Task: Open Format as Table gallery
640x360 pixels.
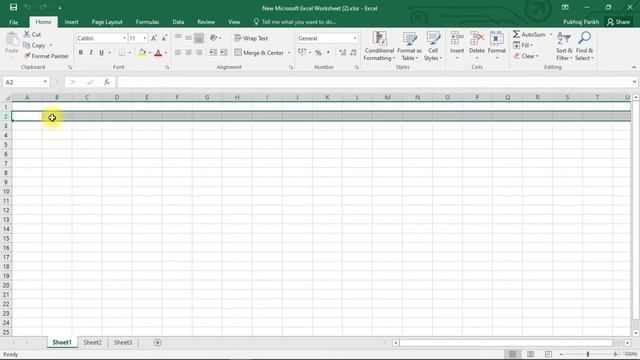Action: point(409,46)
